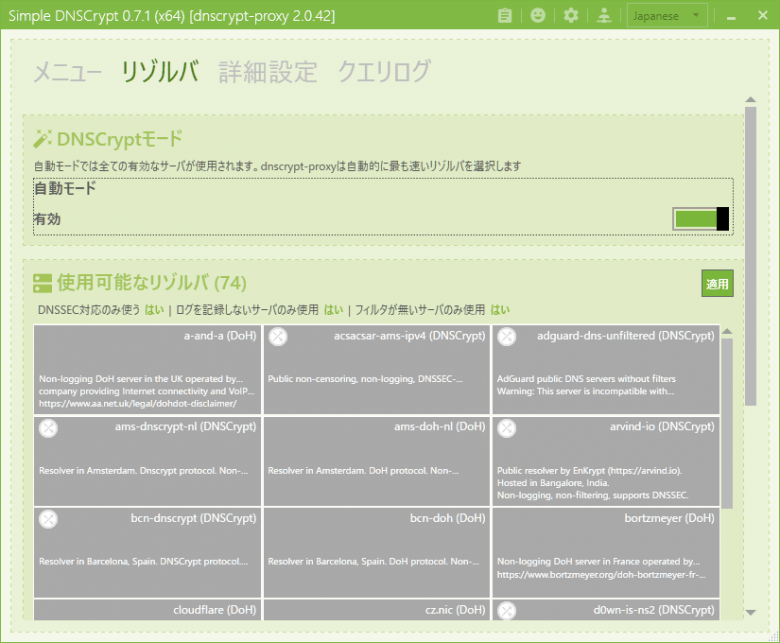
Task: Select the cloudflare (DoH) resolver
Action: [147, 610]
